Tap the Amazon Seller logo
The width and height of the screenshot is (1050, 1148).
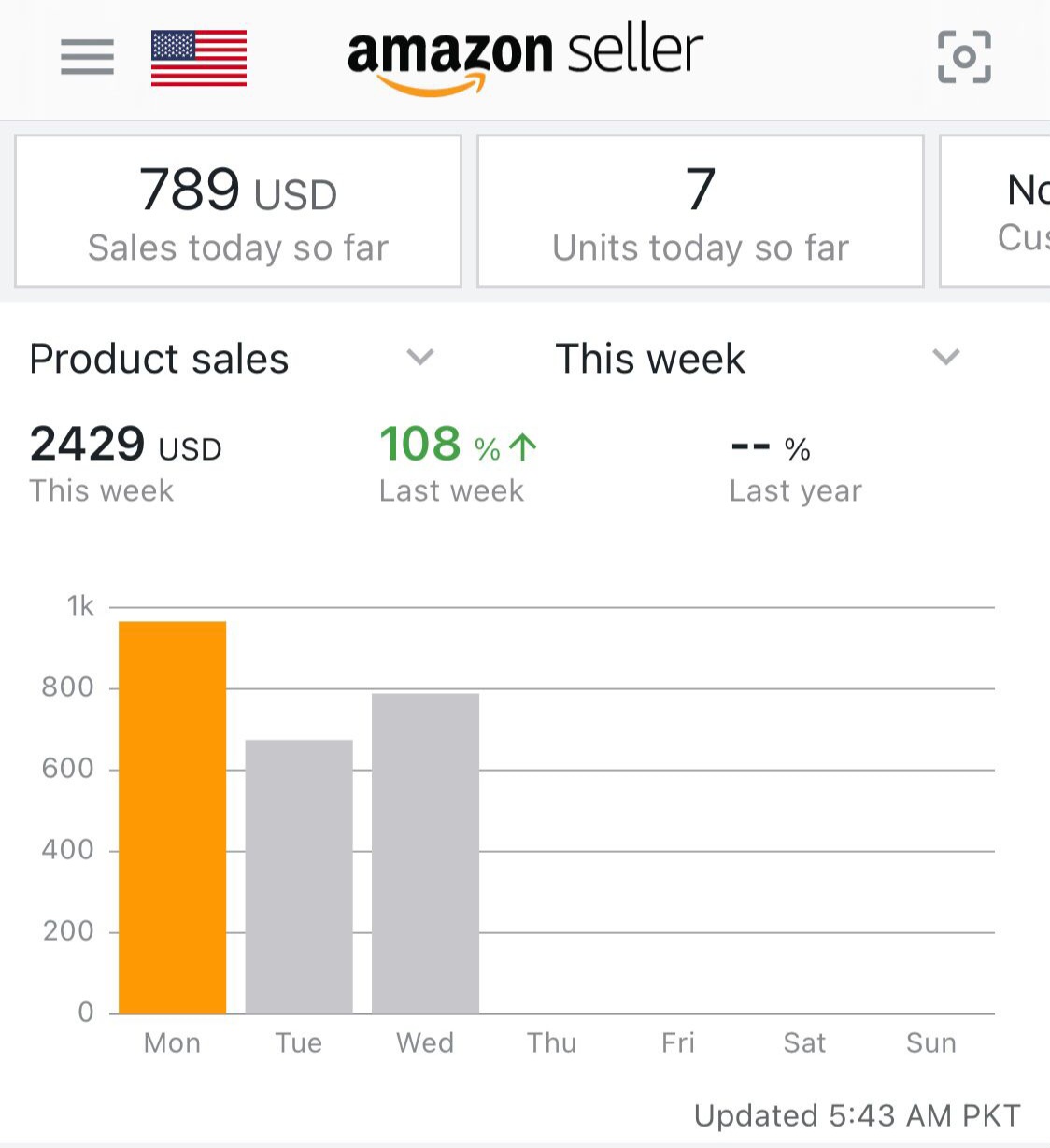[525, 56]
